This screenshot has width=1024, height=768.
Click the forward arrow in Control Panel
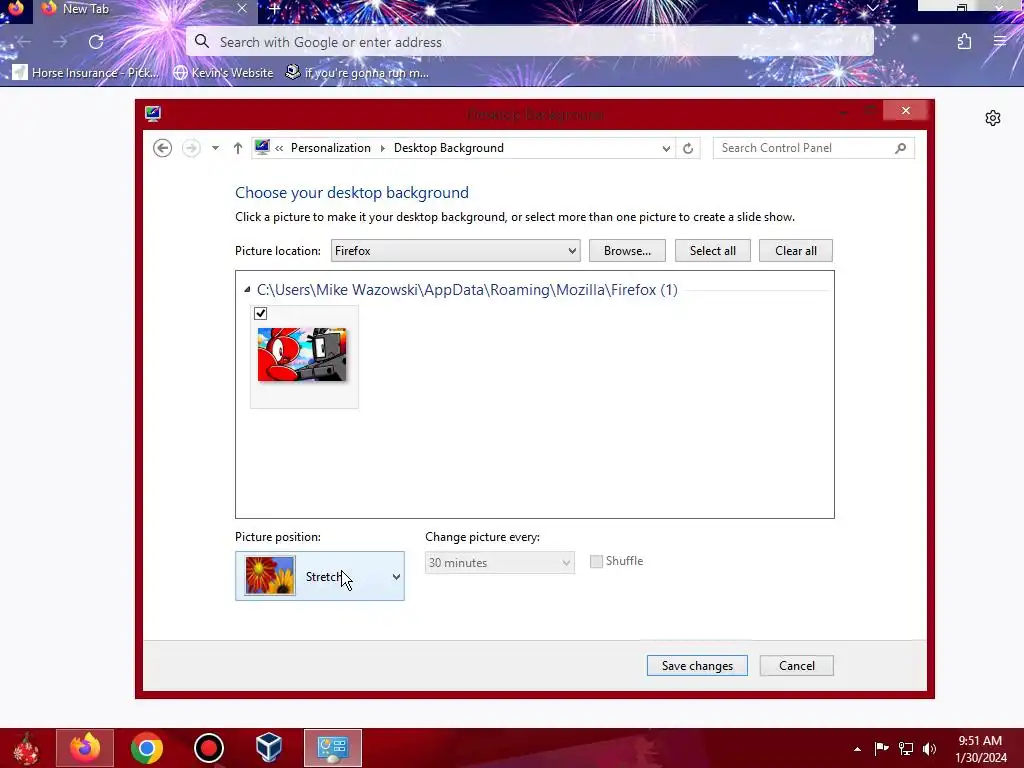coord(191,148)
